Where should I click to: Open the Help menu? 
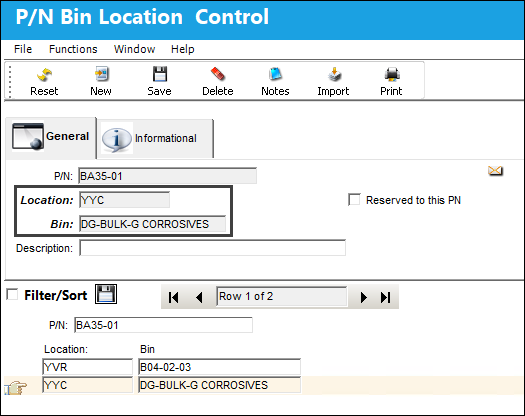pyautogui.click(x=182, y=49)
